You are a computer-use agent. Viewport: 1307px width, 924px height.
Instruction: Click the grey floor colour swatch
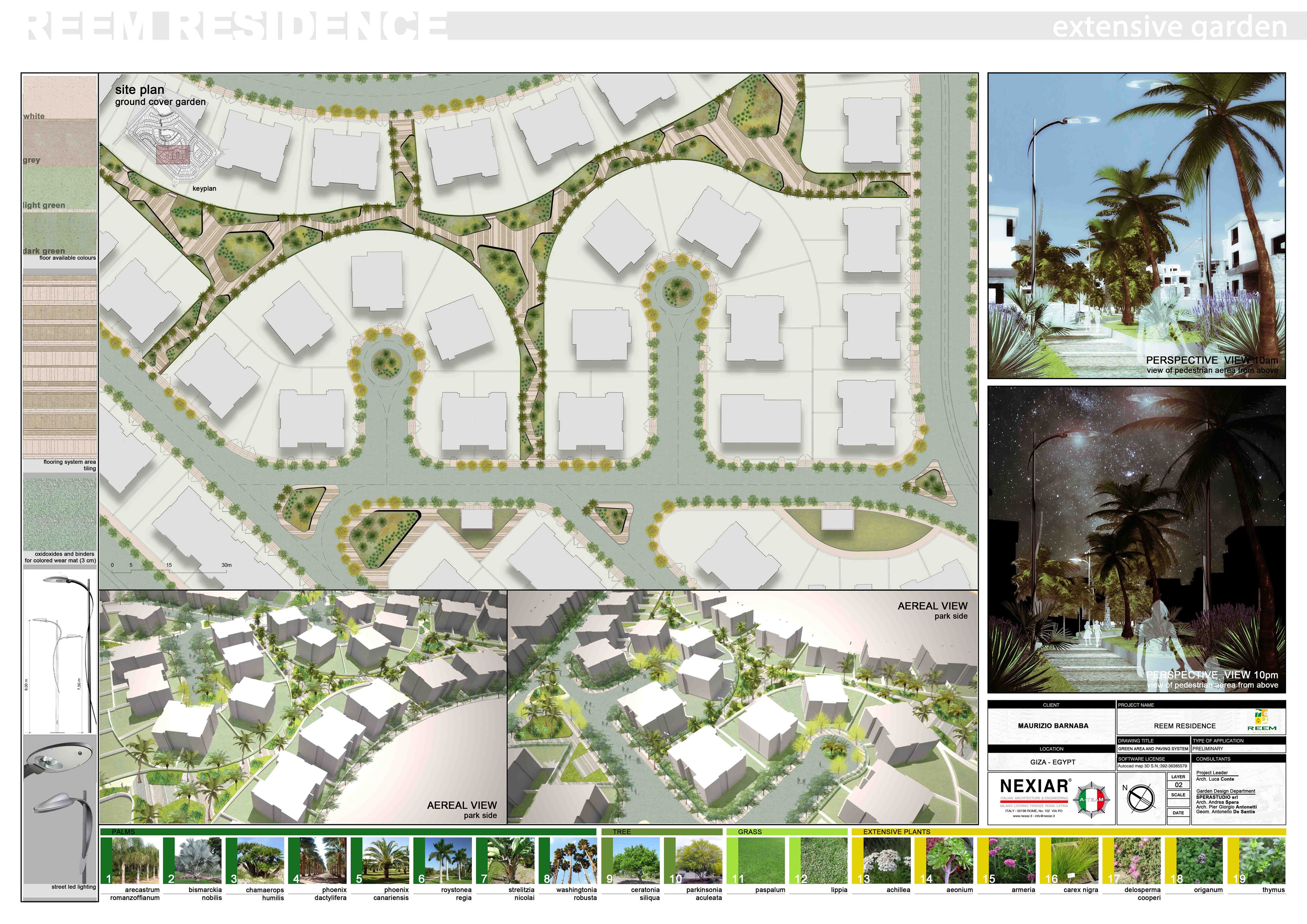click(x=60, y=142)
